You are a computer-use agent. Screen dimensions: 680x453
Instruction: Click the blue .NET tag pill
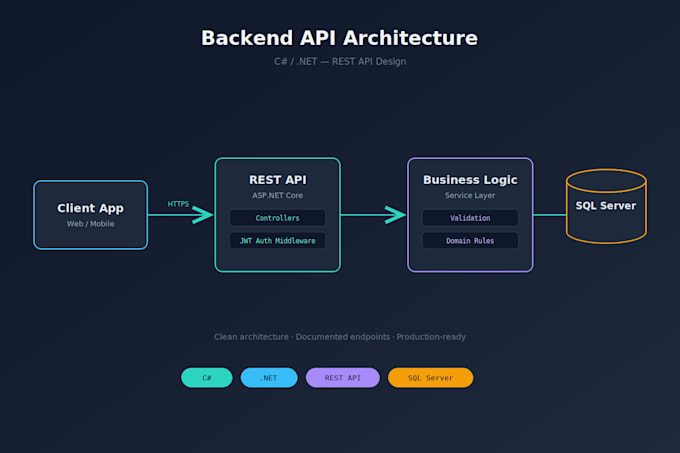coord(269,378)
